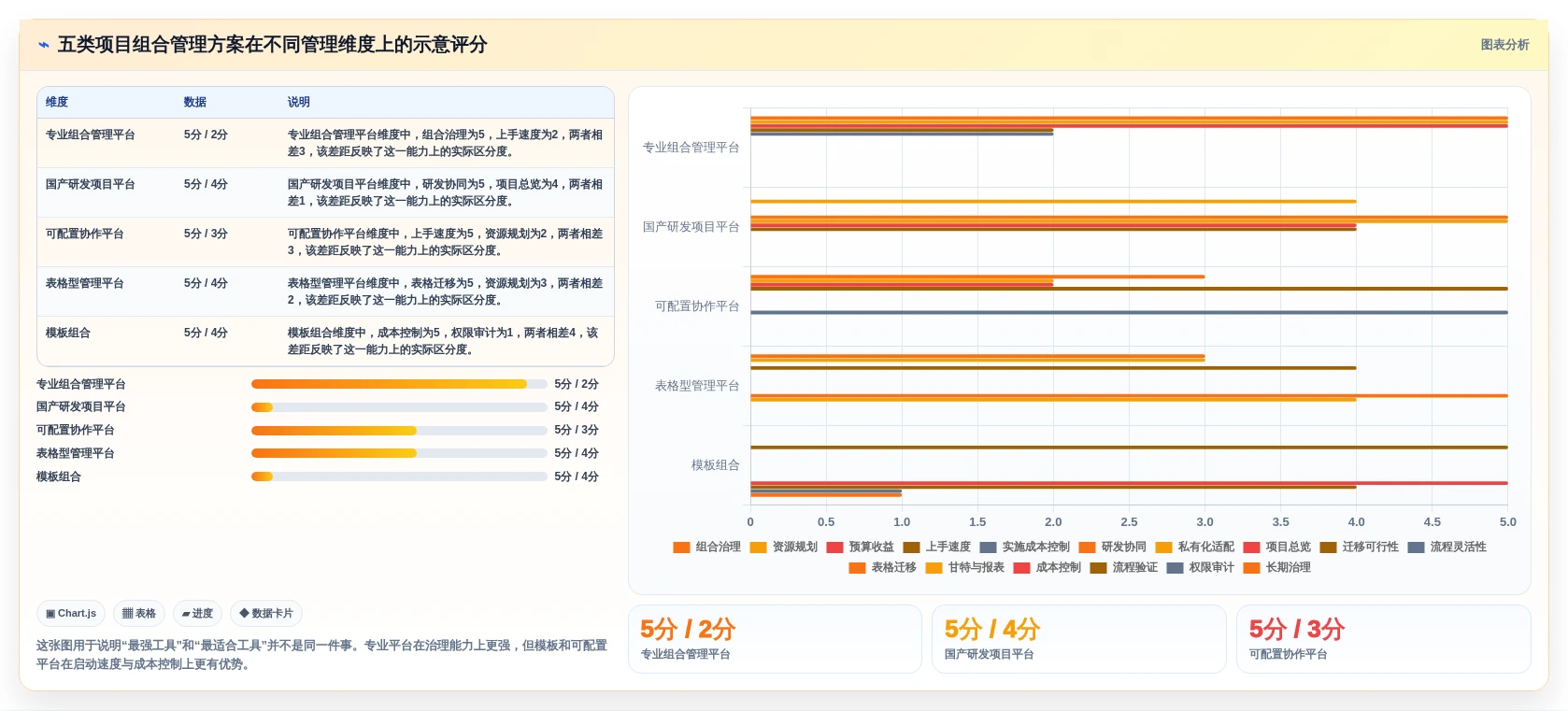The image size is (1568, 711).
Task: Click the 表格迁移 legend color swatch
Action: 857,568
